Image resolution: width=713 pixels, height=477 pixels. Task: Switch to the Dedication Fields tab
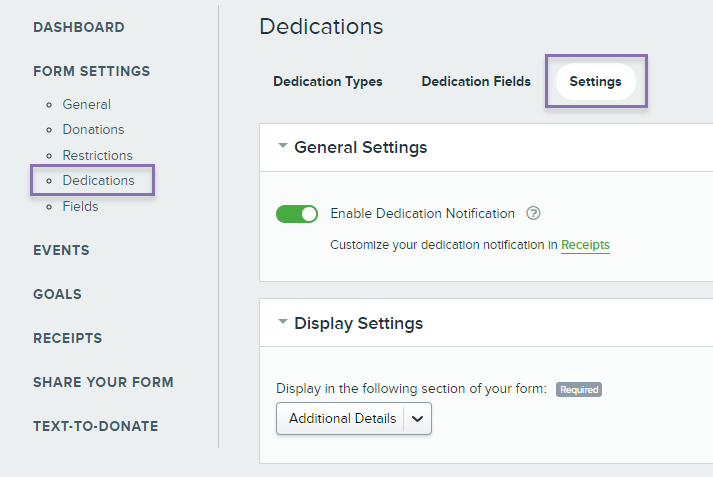(x=476, y=81)
